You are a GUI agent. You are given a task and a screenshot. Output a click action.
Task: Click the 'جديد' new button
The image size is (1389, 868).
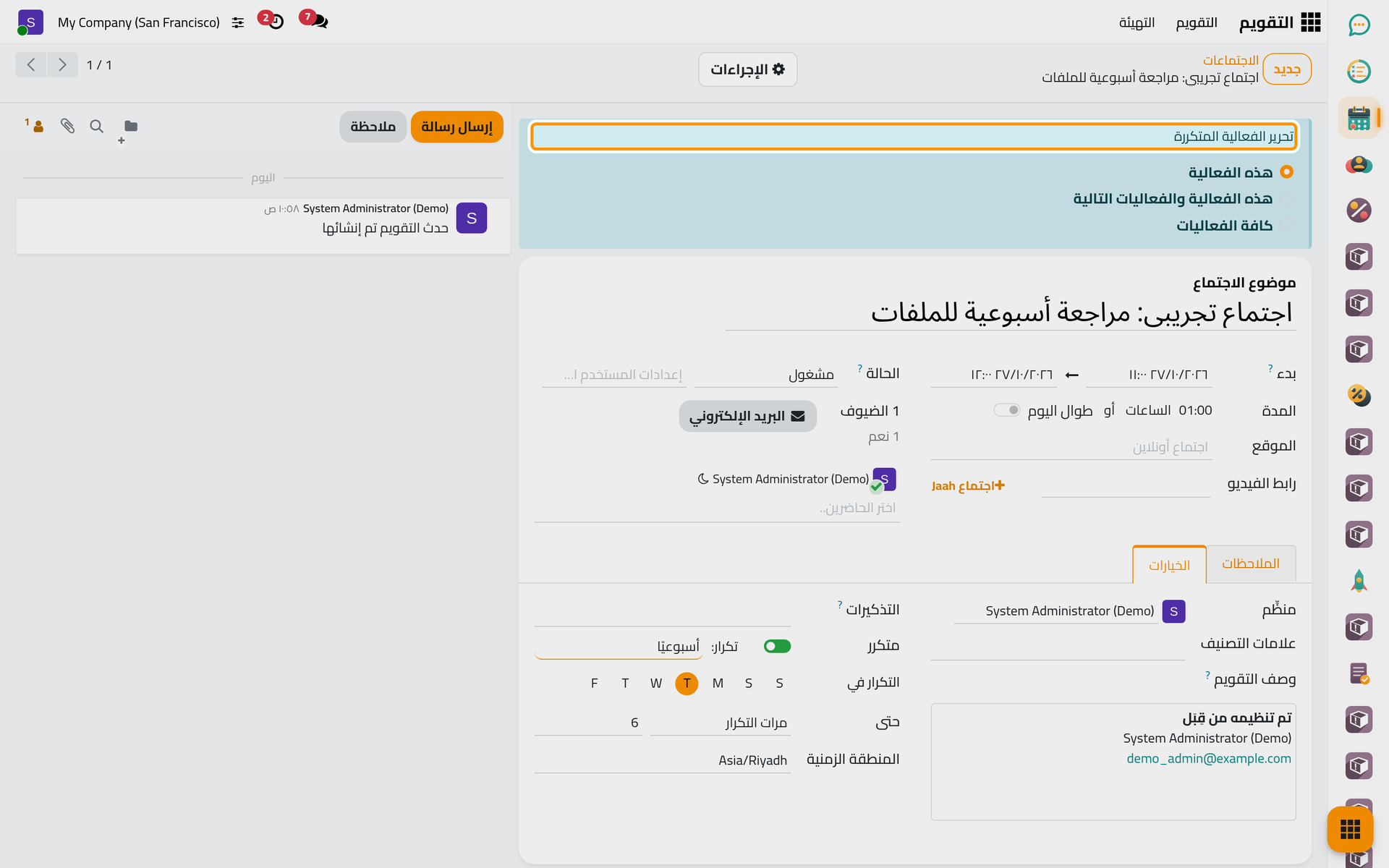point(1286,69)
